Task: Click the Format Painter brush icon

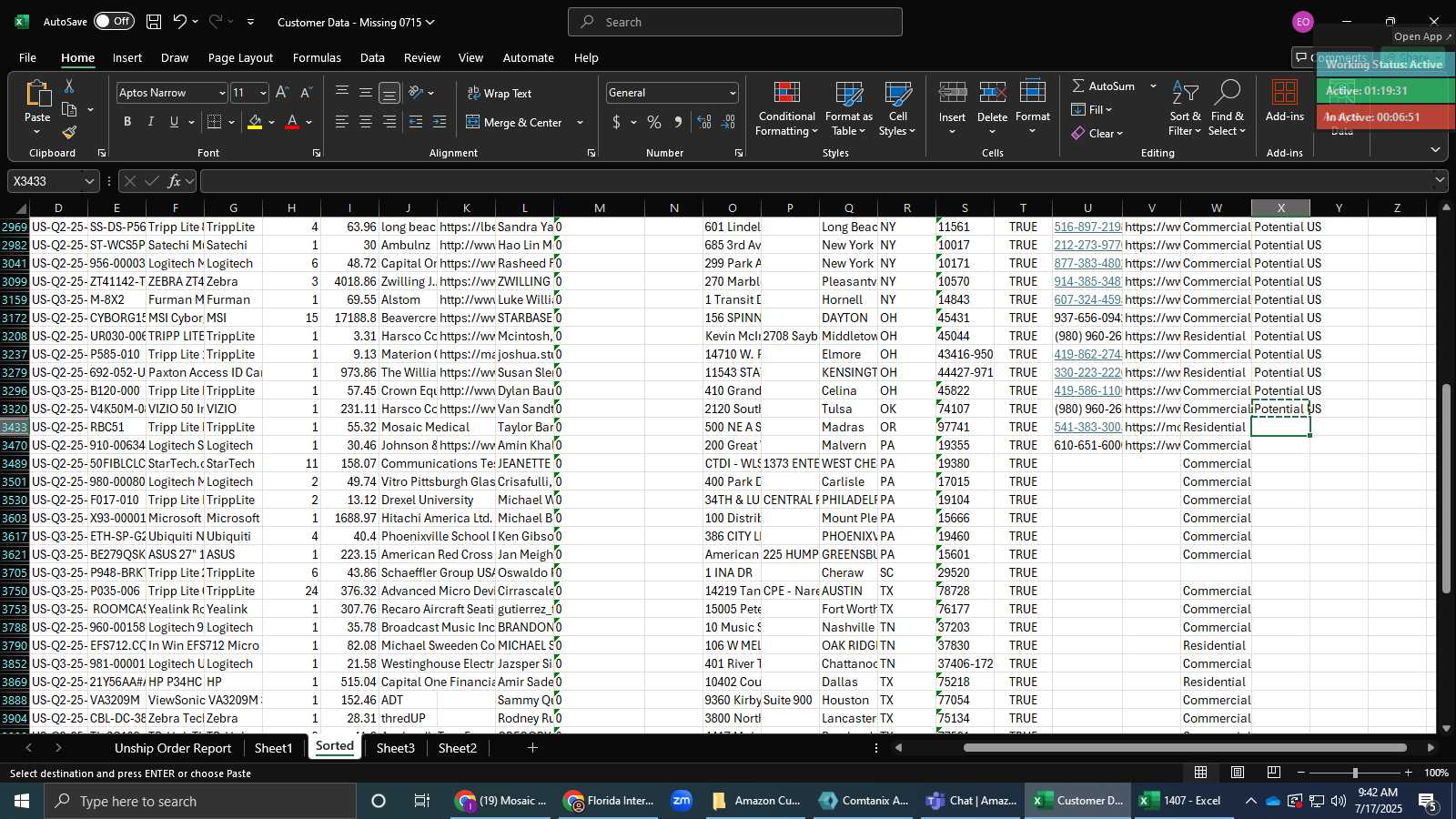Action: [69, 133]
